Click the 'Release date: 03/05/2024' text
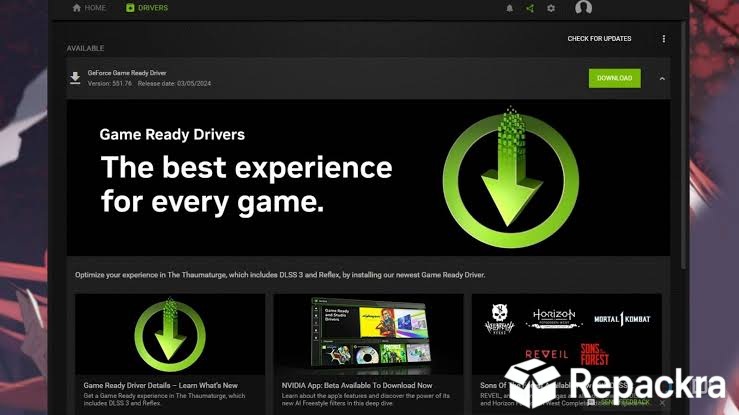 174,83
